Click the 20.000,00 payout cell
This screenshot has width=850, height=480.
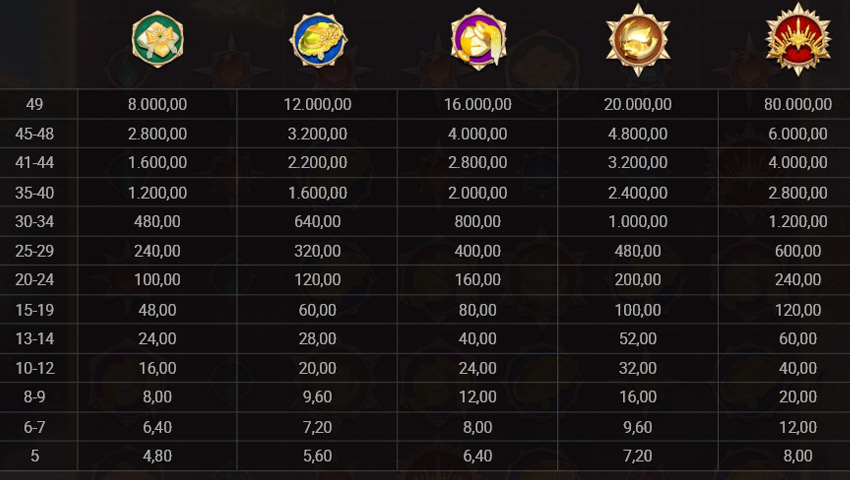[x=638, y=104]
